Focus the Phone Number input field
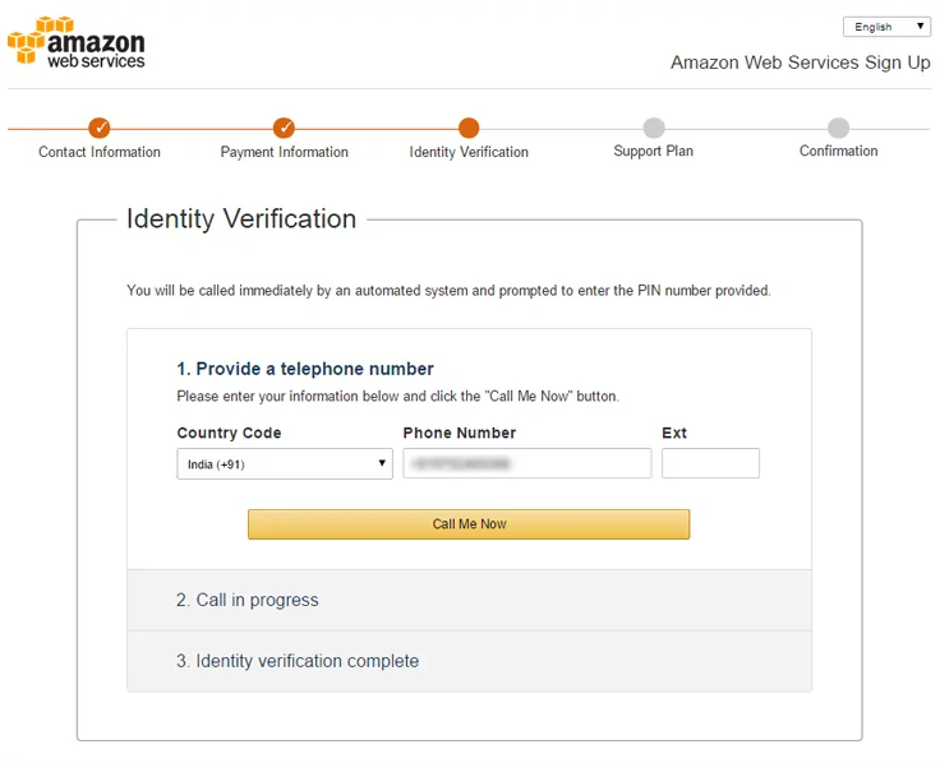 point(527,463)
